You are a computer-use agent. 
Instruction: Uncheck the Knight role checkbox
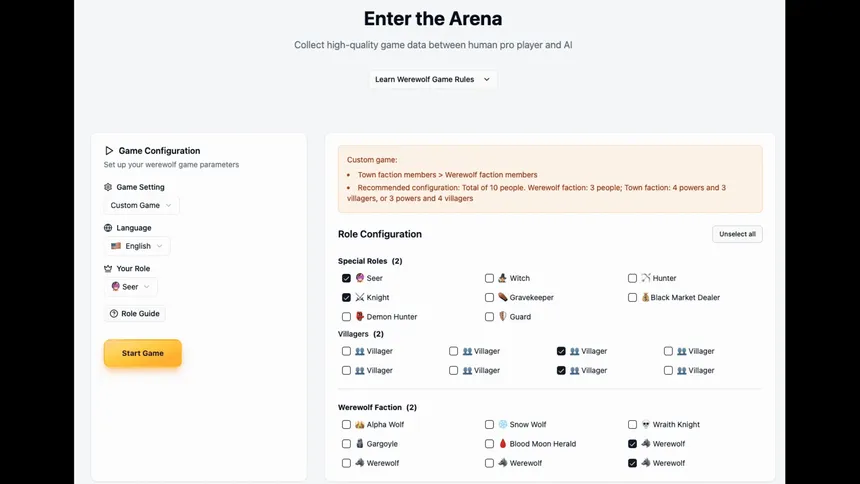(346, 297)
